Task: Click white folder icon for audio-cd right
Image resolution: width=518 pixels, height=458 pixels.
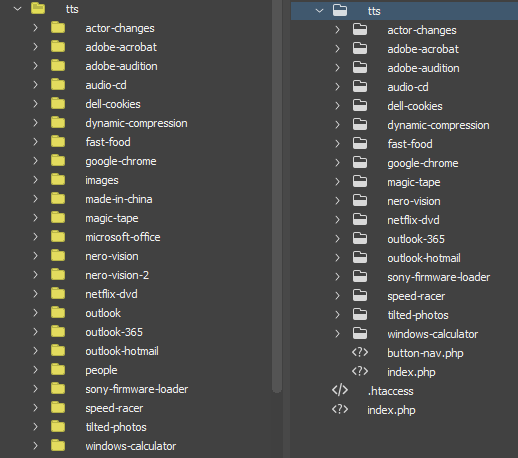Action: [360, 87]
